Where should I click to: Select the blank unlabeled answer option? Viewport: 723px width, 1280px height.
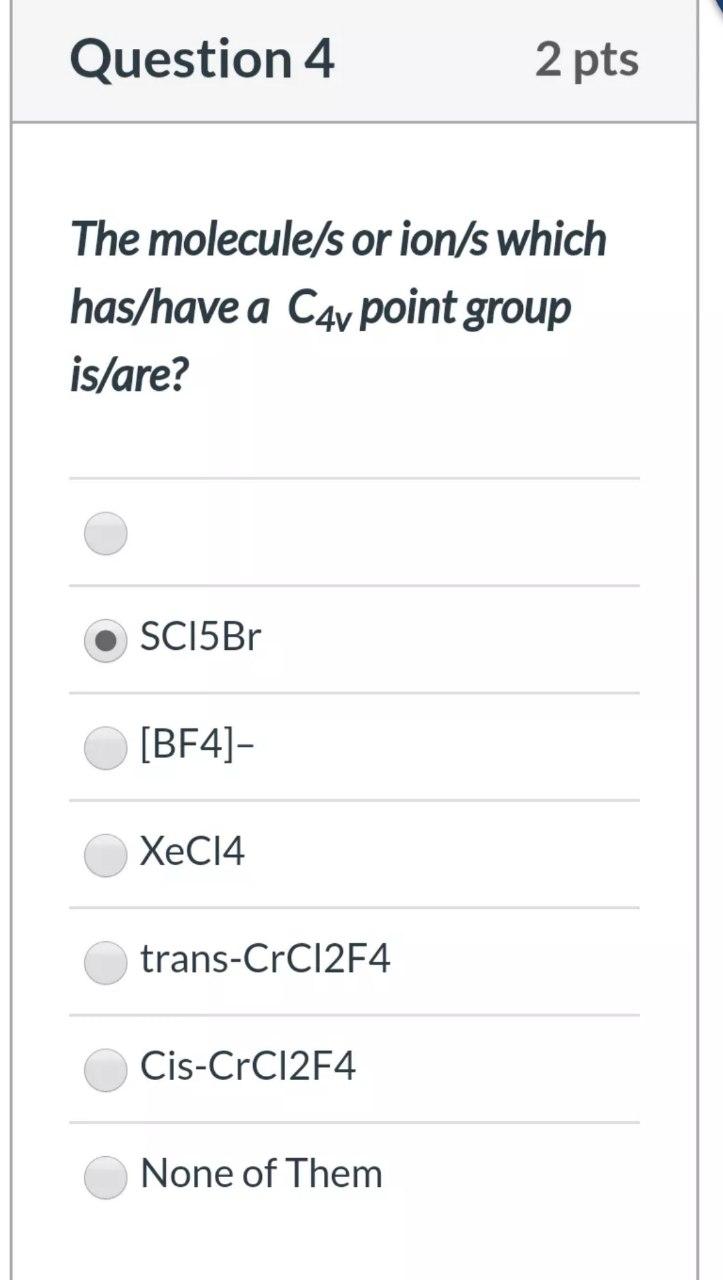coord(105,533)
